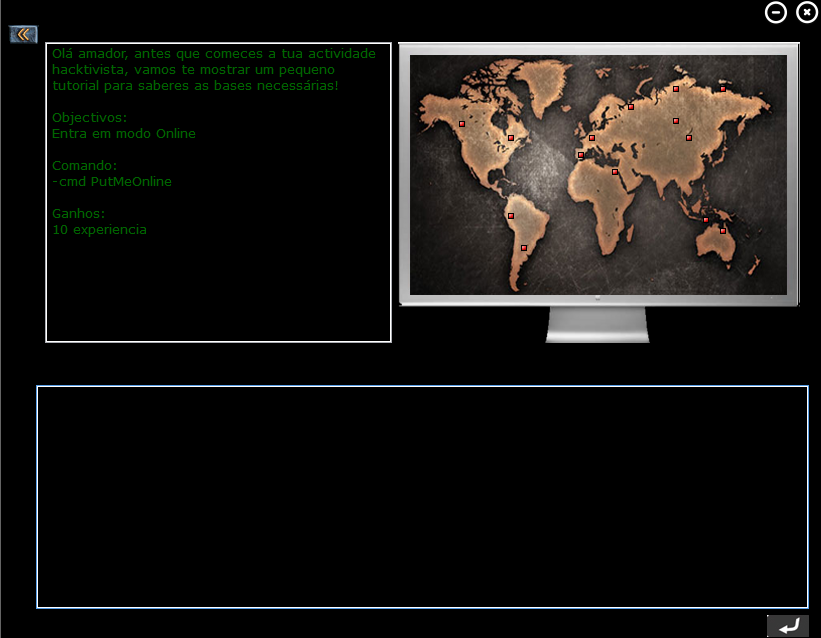Image resolution: width=821 pixels, height=638 pixels.
Task: Select the central Europe map marker
Action: click(591, 138)
